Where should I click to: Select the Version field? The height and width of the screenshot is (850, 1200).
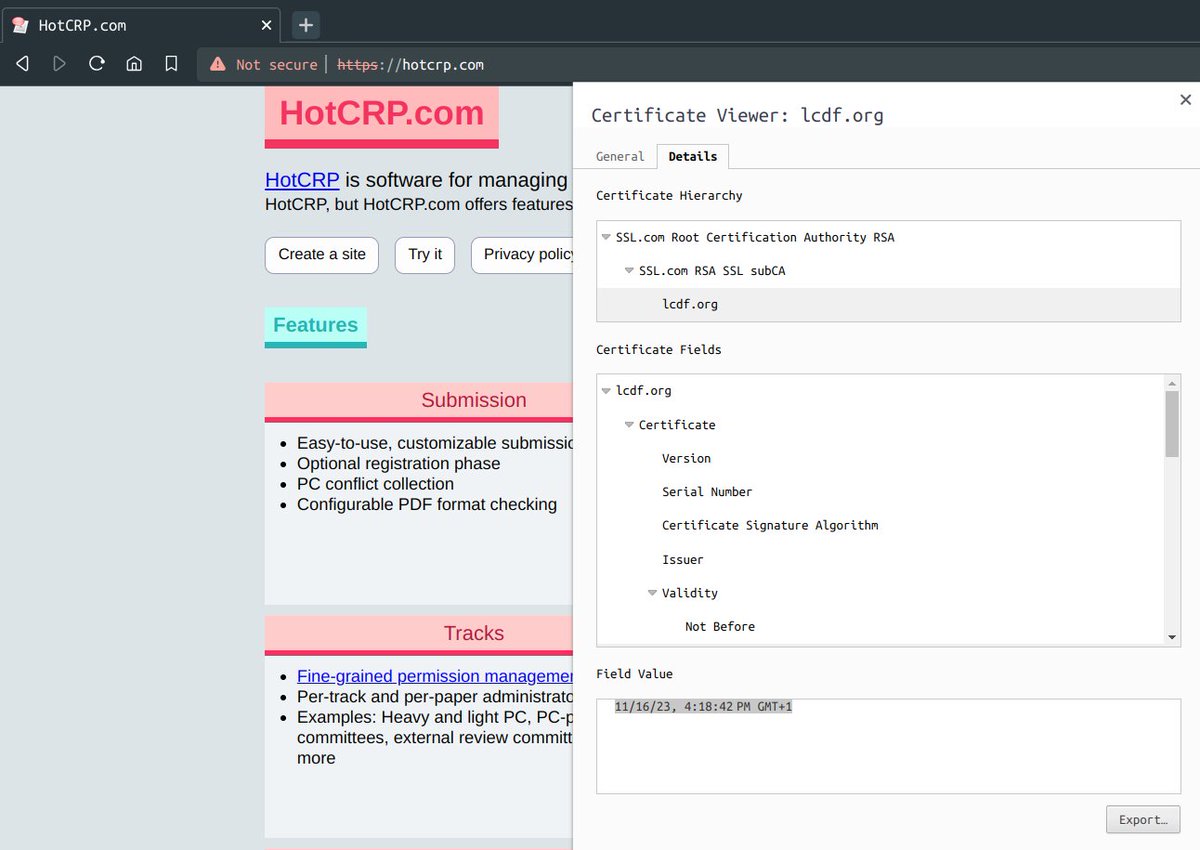(686, 458)
